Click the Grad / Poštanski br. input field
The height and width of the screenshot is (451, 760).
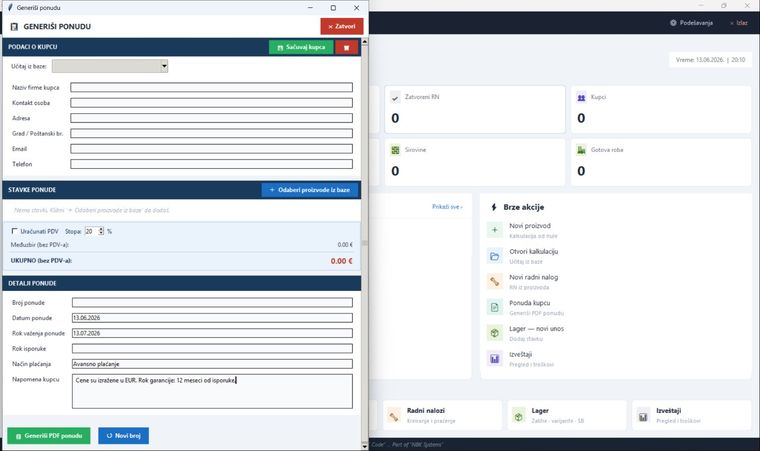click(211, 133)
